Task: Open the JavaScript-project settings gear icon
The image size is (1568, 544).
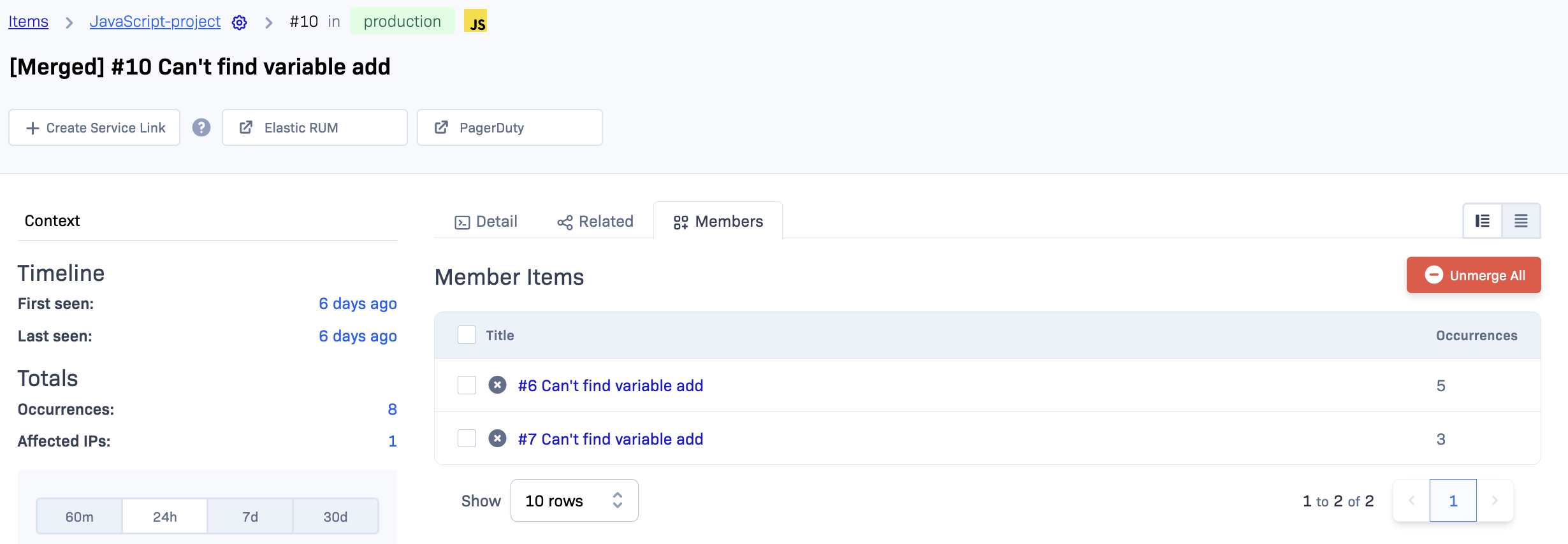Action: [x=239, y=23]
